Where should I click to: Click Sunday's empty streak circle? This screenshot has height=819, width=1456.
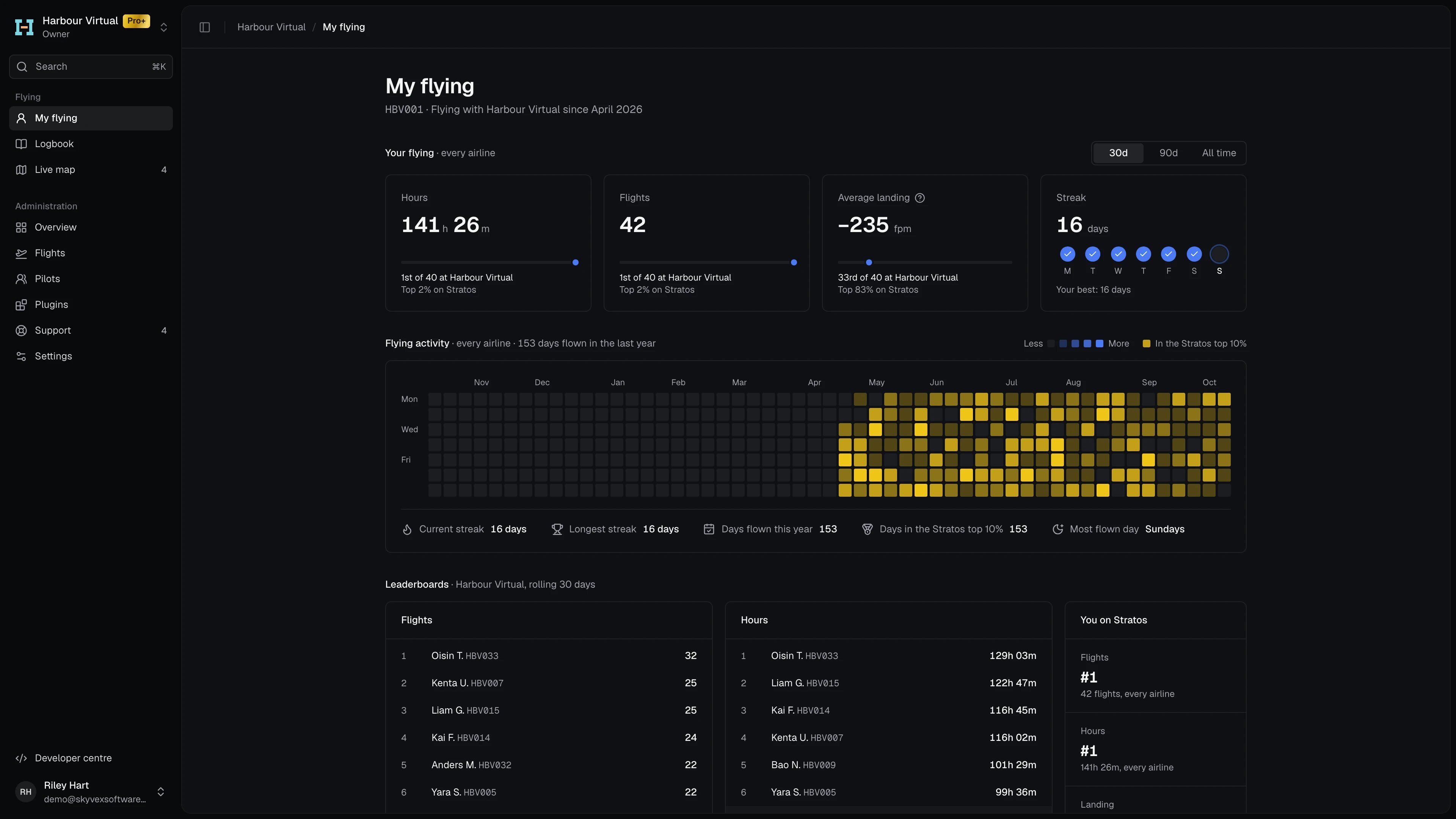pos(1219,254)
